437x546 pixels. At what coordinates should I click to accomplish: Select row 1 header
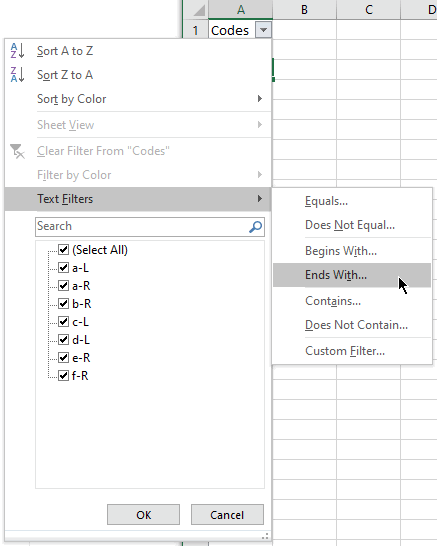tap(195, 30)
